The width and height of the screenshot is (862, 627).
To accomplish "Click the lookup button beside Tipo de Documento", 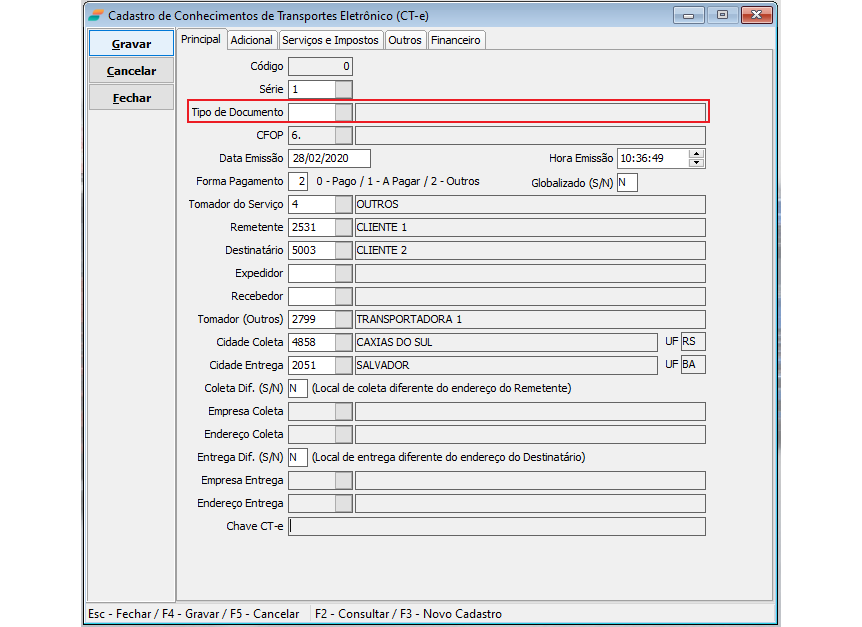I will coord(343,112).
